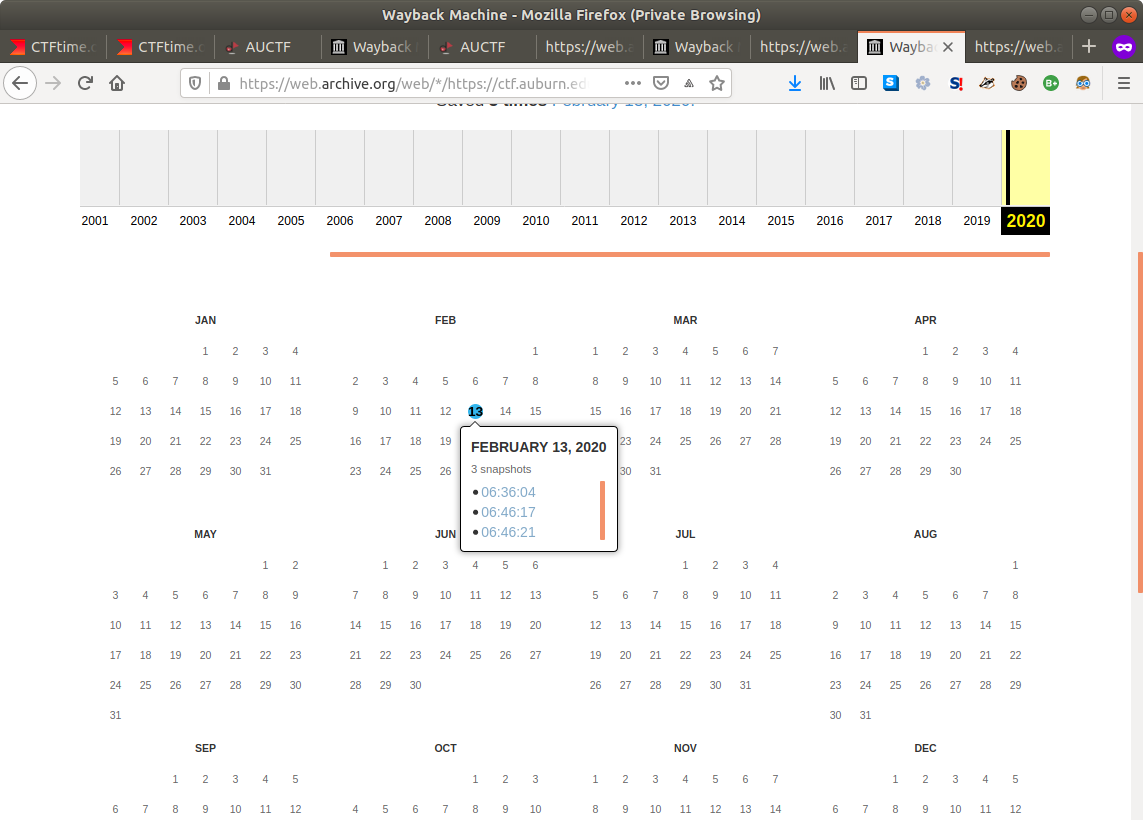Select year 2015 in timeline
This screenshot has height=820, width=1143.
(x=781, y=221)
